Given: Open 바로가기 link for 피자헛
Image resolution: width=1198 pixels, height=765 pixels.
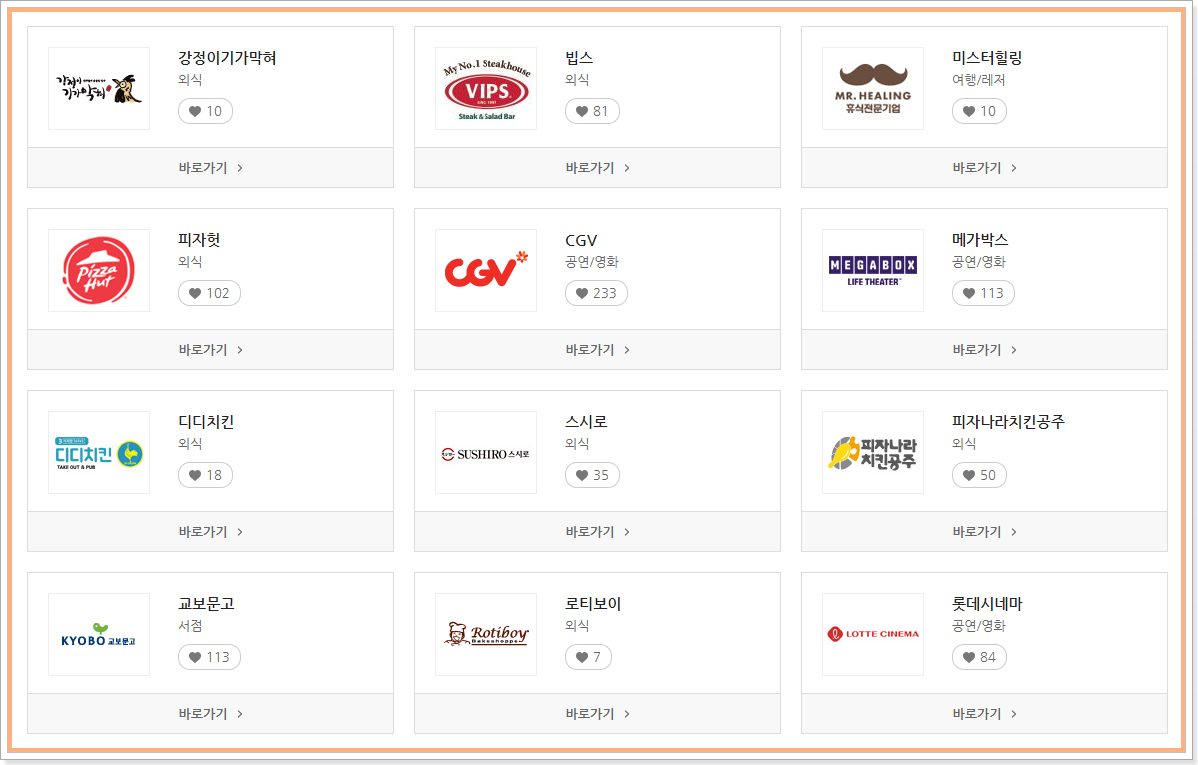Looking at the screenshot, I should [x=210, y=349].
